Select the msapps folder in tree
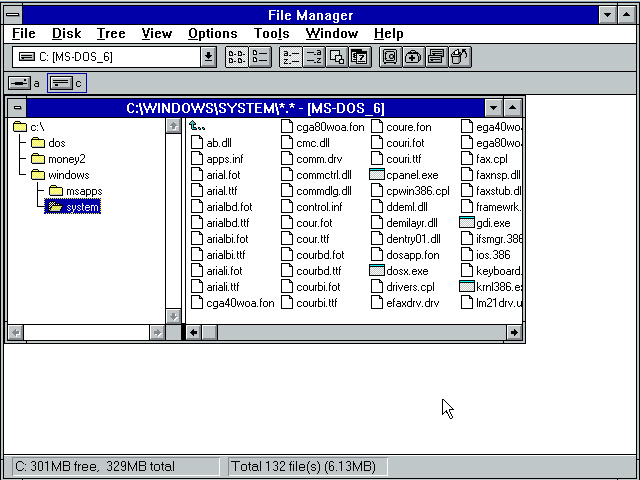Viewport: 640px width, 480px height. pos(76,191)
